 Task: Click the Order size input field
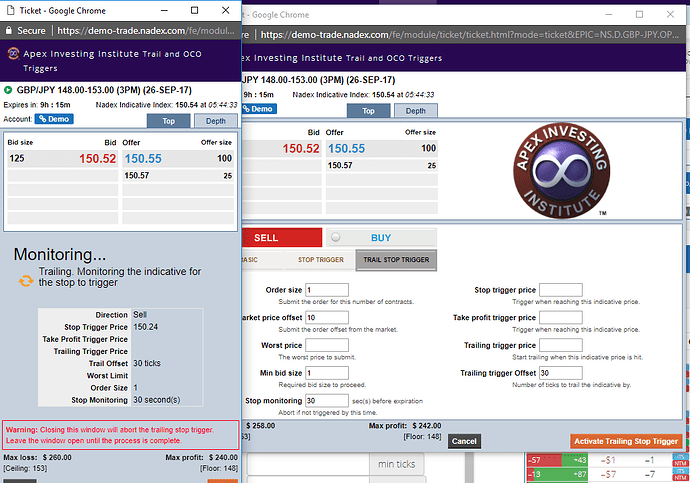pos(327,290)
